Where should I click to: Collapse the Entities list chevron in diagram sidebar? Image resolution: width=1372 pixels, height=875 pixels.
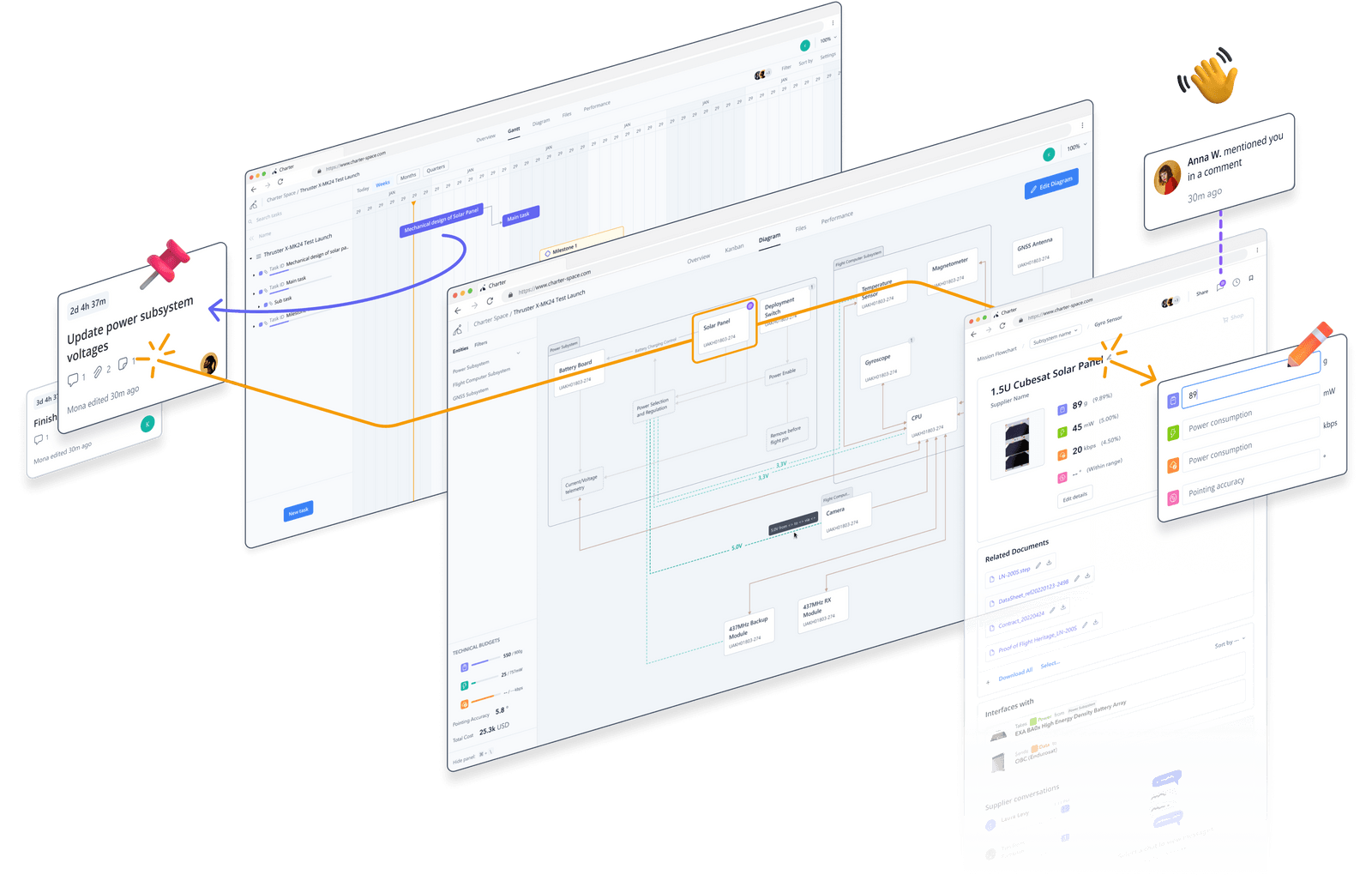click(x=518, y=353)
